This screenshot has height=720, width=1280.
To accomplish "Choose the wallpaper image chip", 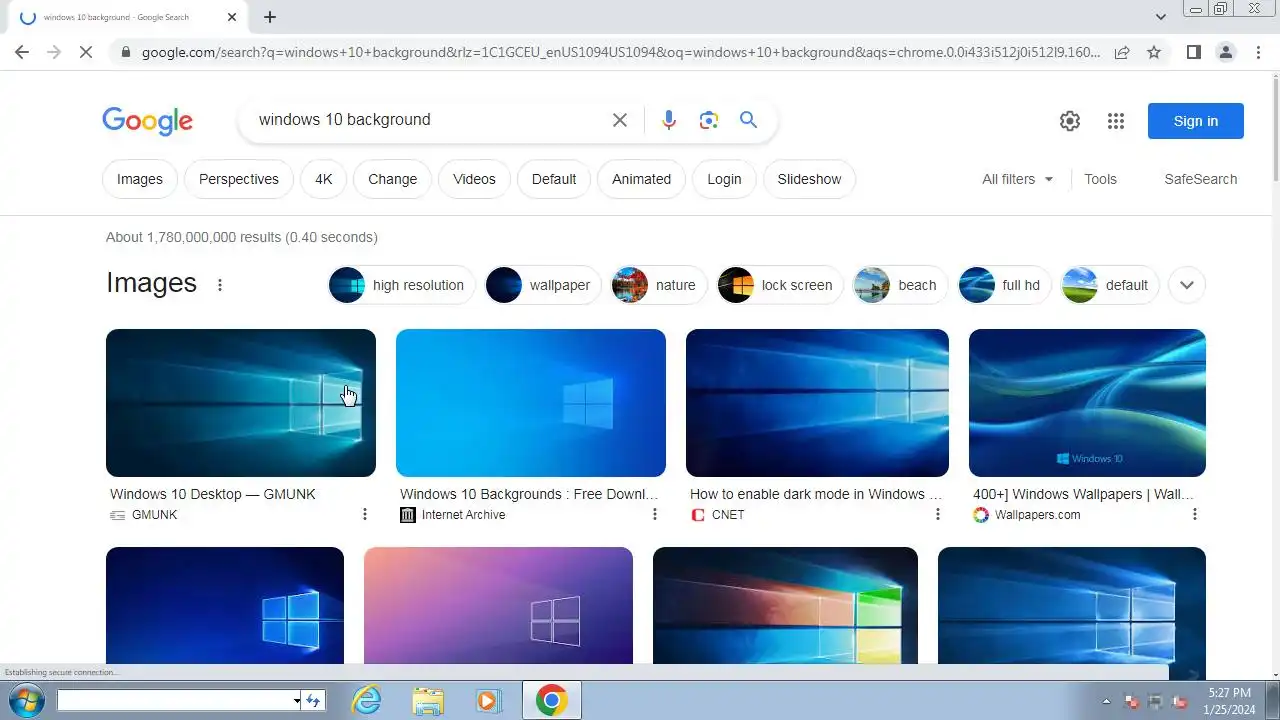I will (543, 285).
